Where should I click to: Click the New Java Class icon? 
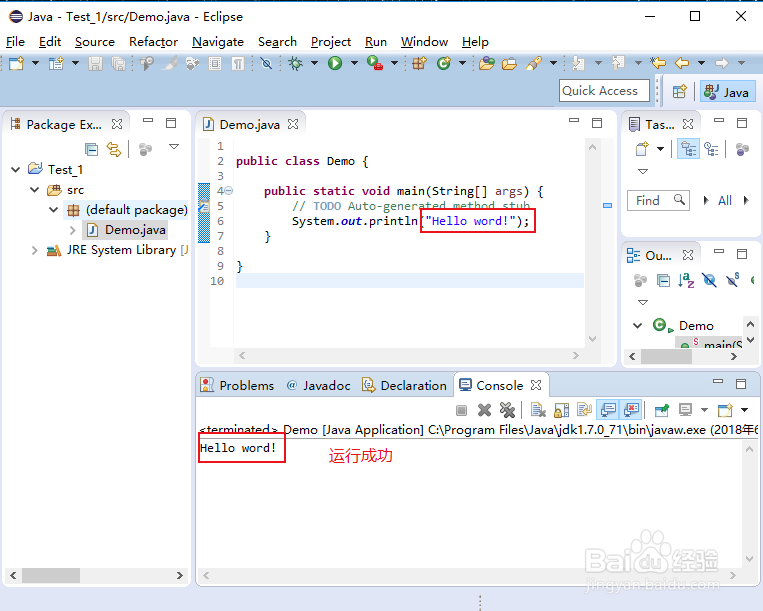pos(443,63)
